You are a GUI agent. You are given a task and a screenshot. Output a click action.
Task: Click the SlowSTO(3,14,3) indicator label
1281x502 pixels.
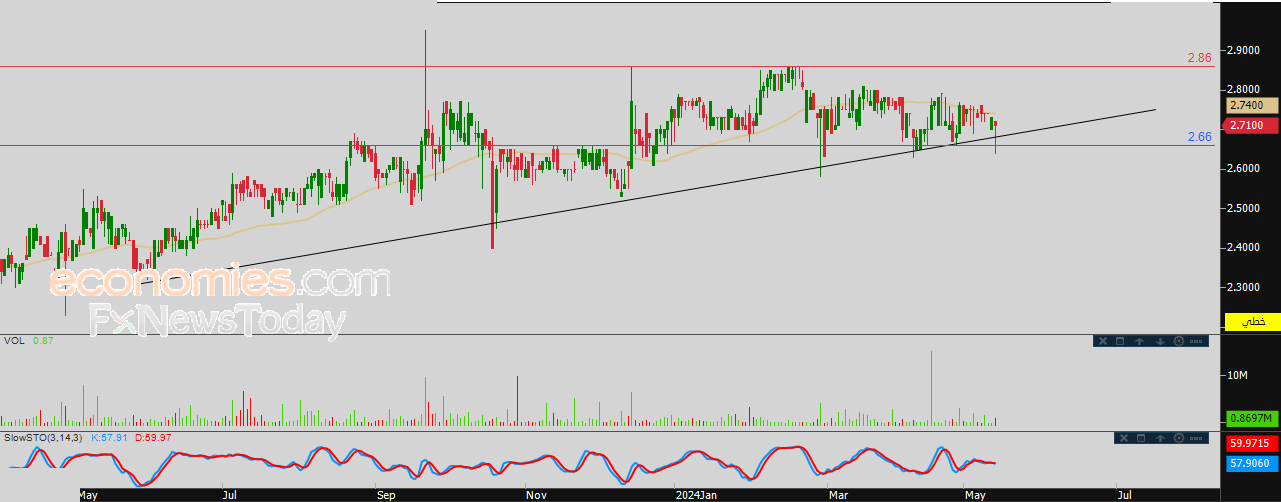pos(44,438)
